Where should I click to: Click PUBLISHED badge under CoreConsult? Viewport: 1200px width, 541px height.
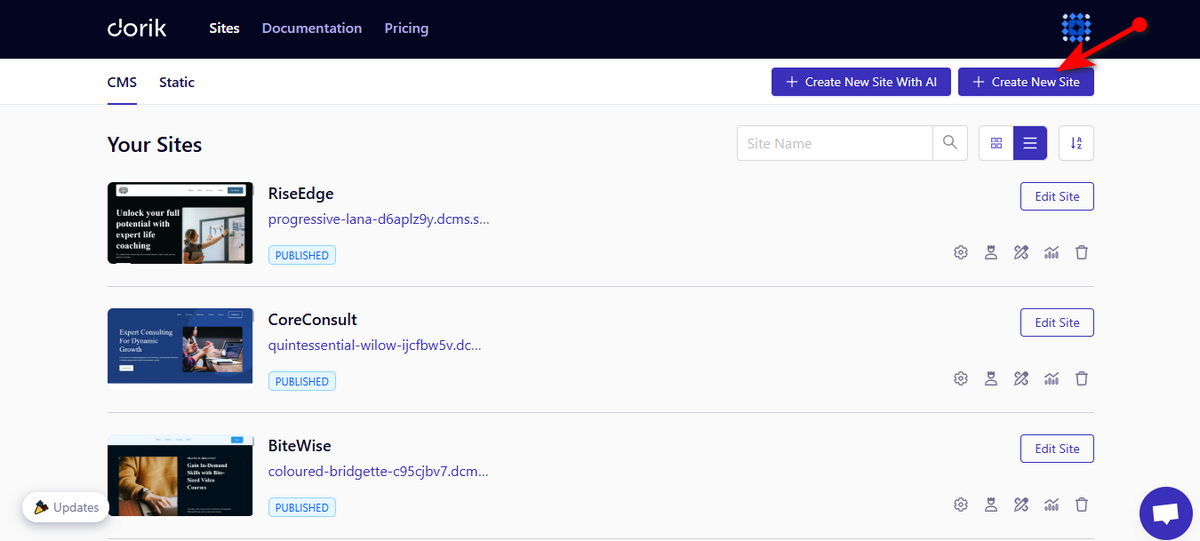coord(302,381)
